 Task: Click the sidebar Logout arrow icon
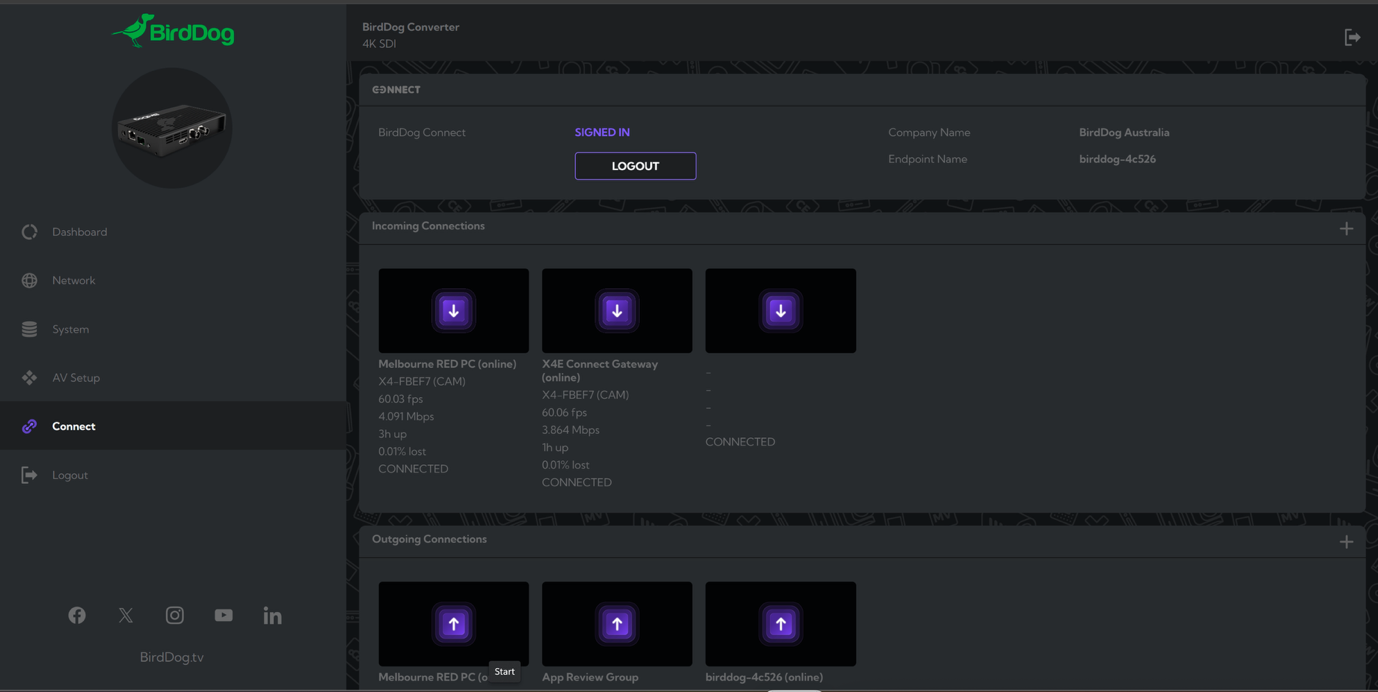point(29,475)
